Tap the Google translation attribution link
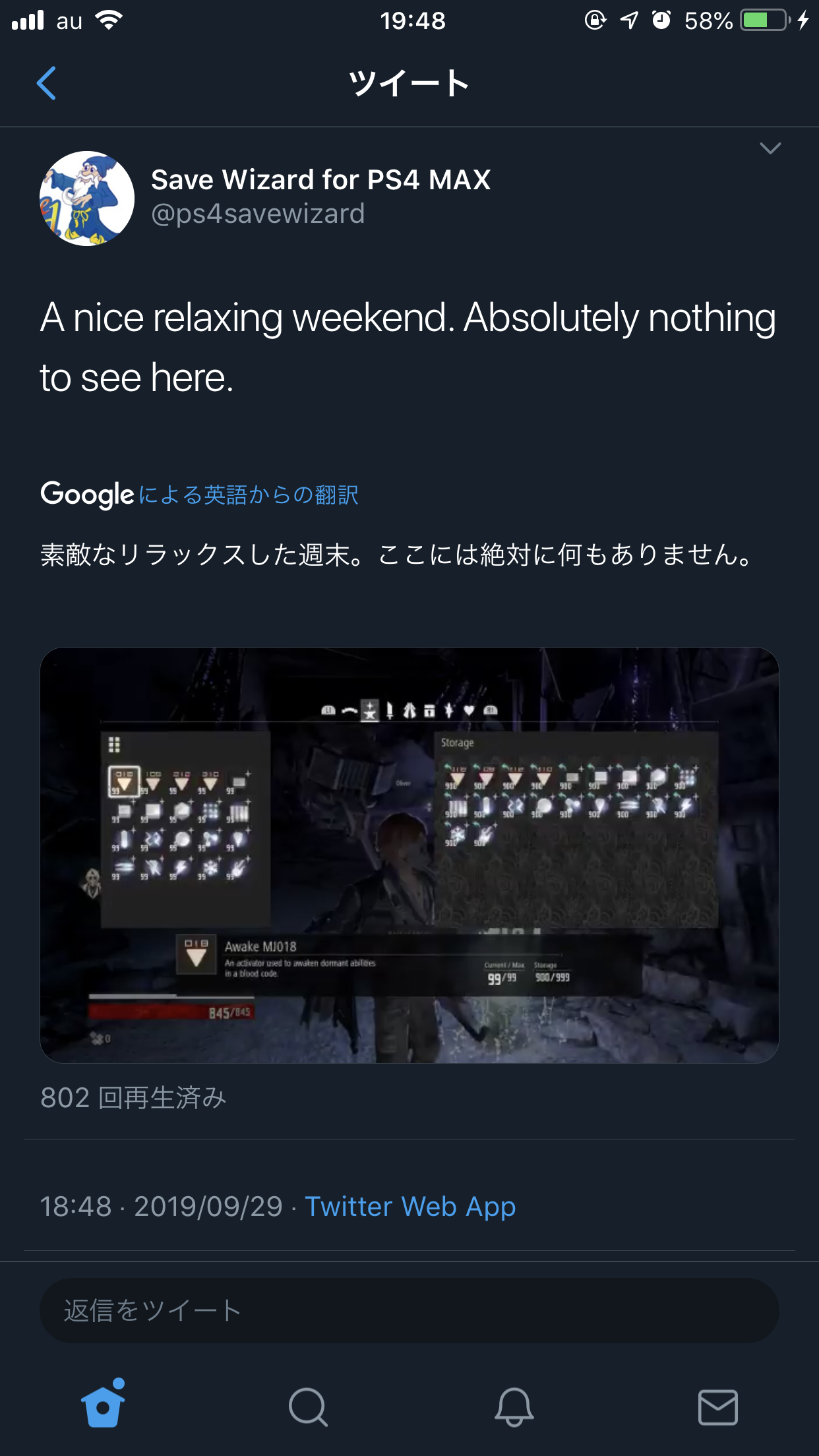 [200, 495]
